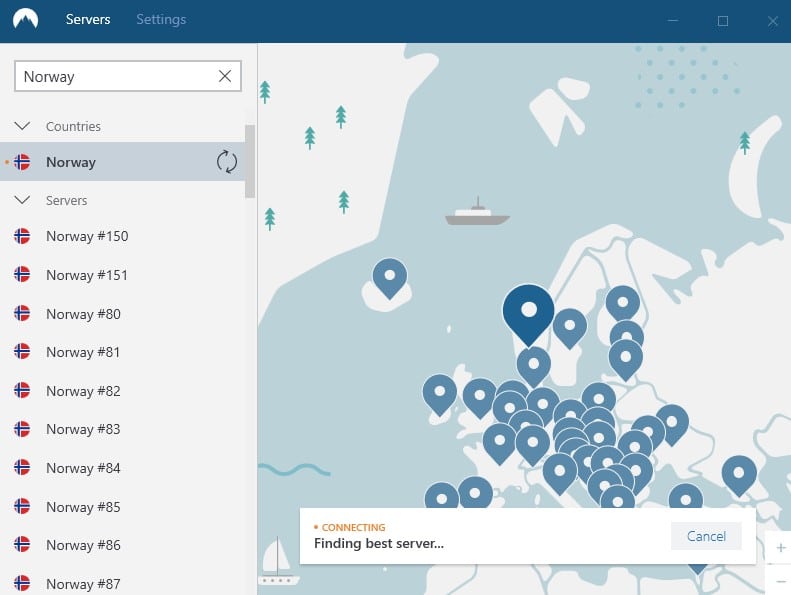791x595 pixels.
Task: Click the Norway flag in Countries row
Action: click(22, 162)
